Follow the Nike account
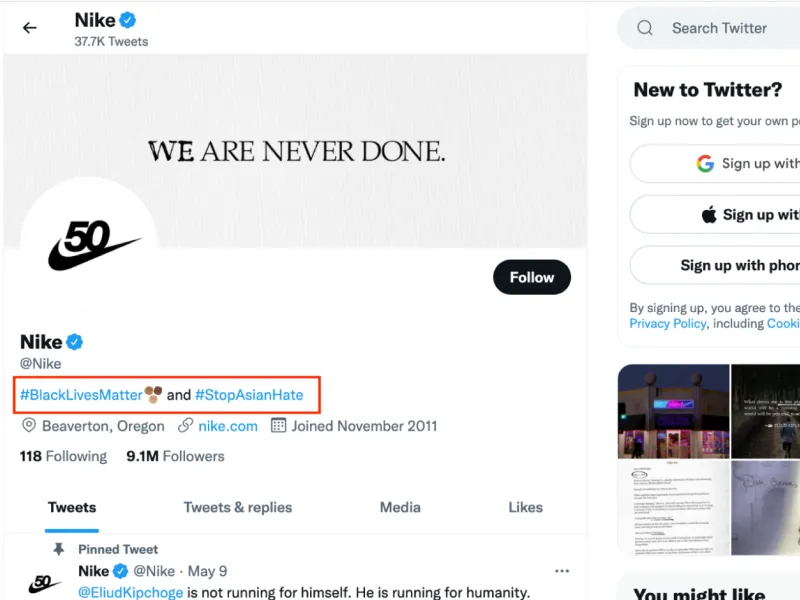 (531, 277)
